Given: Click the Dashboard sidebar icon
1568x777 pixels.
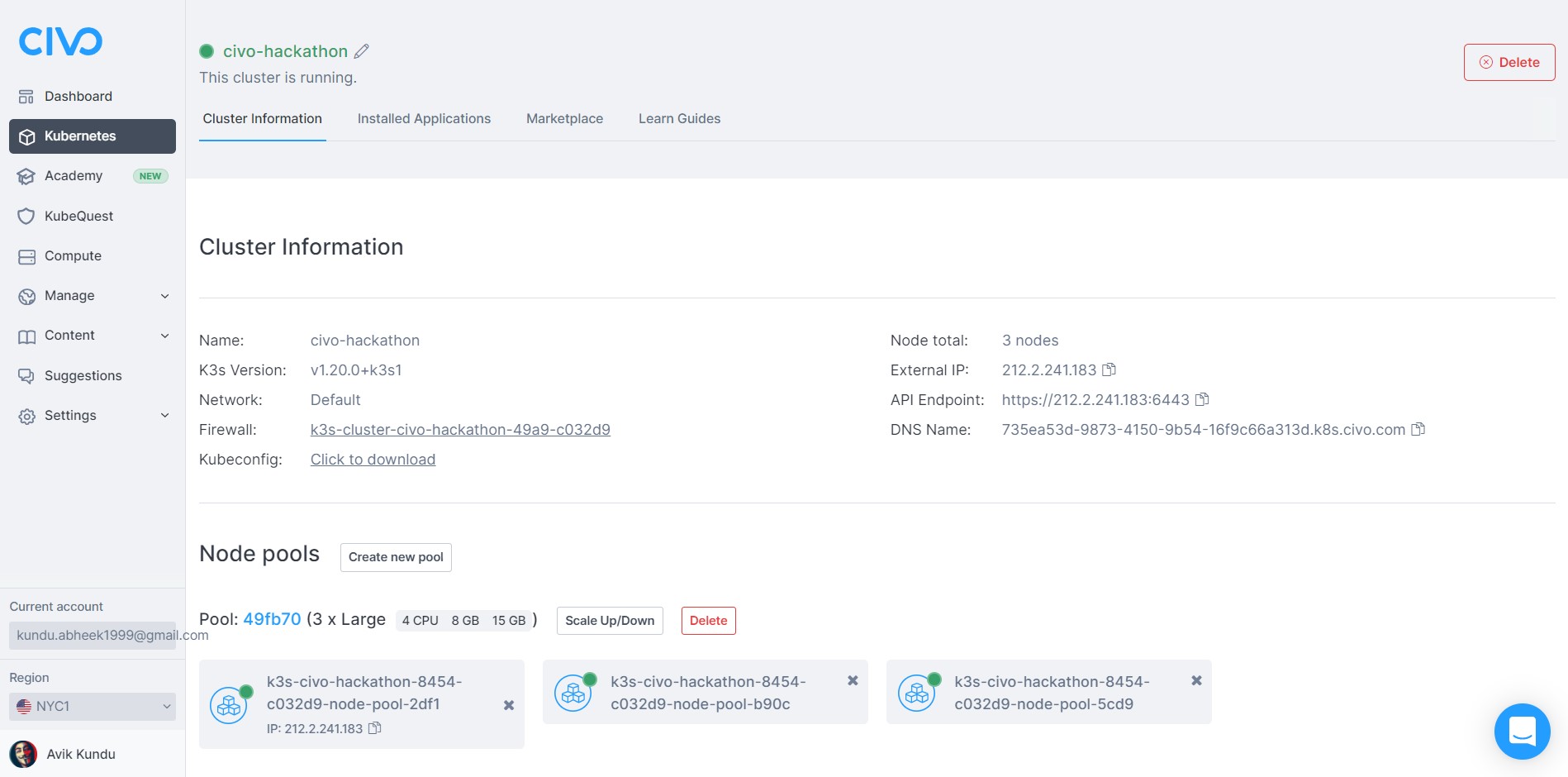Looking at the screenshot, I should (x=26, y=97).
